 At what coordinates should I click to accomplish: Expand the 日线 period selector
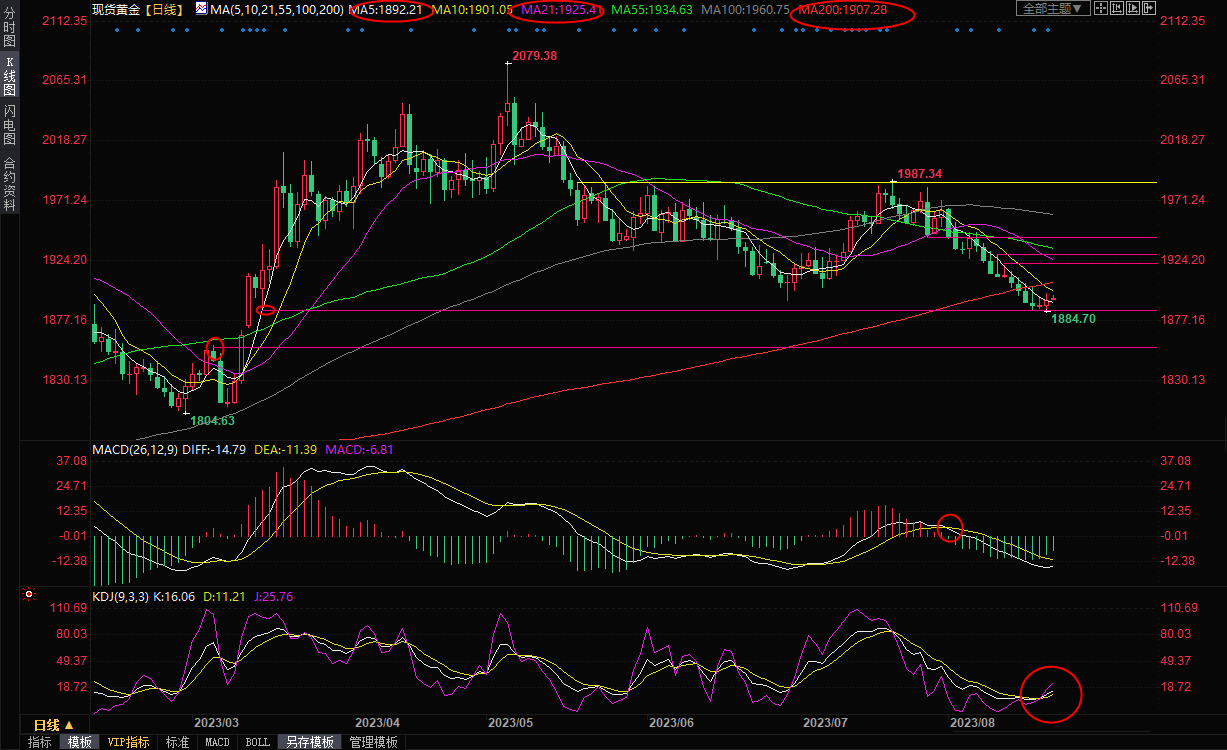click(x=53, y=724)
